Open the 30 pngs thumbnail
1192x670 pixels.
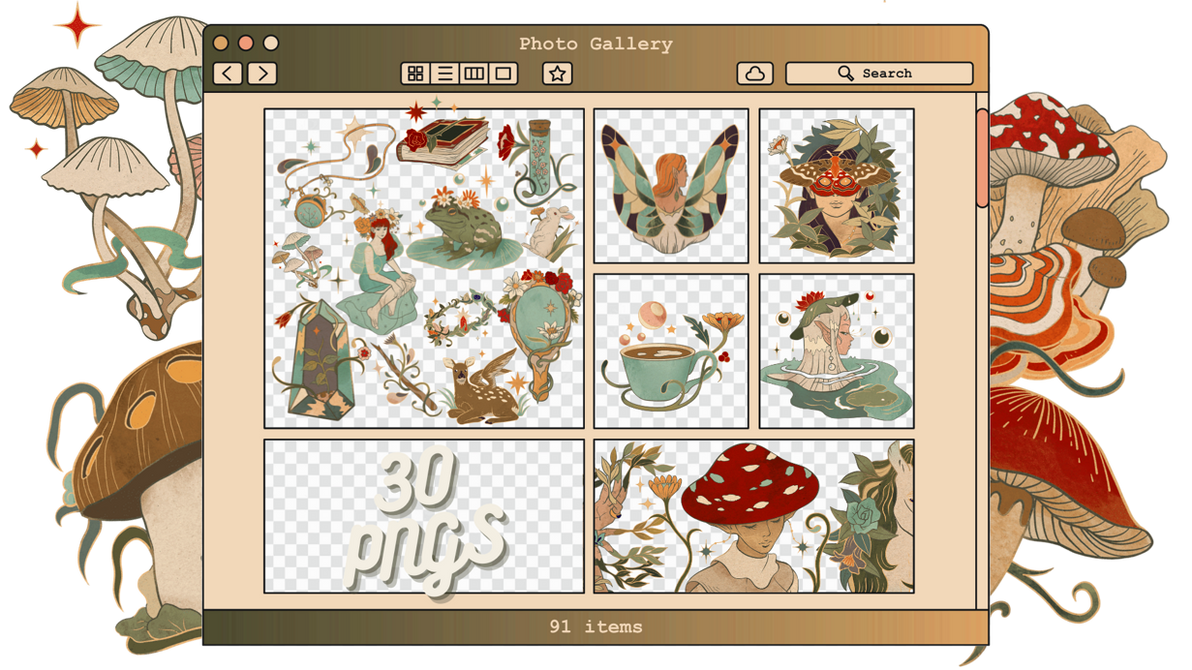click(424, 516)
